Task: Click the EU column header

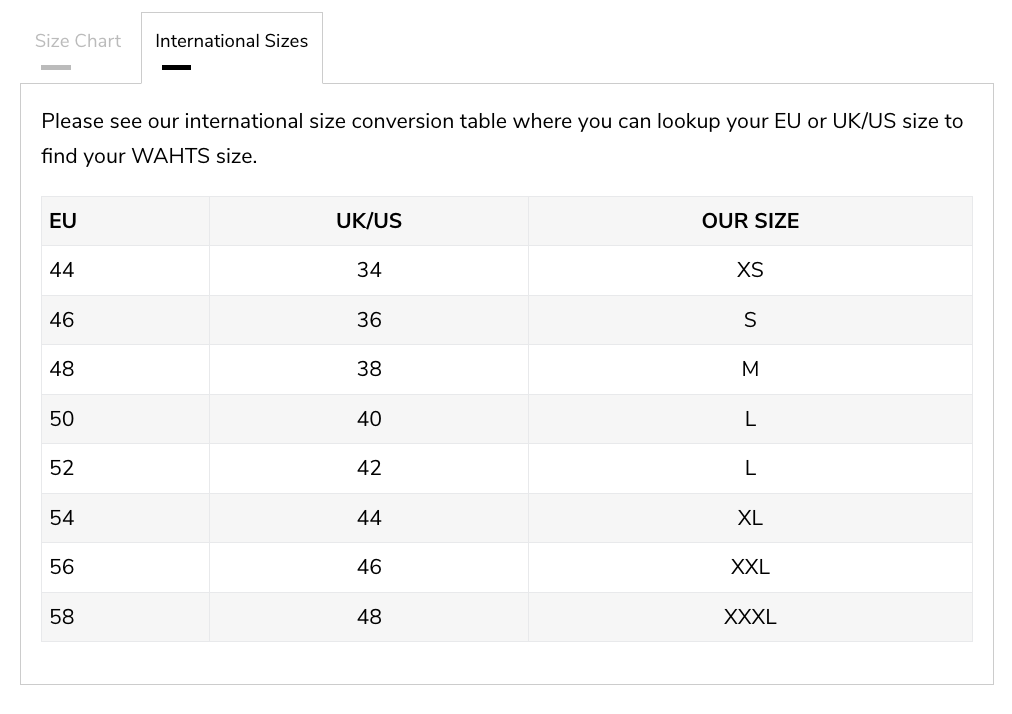Action: pos(63,221)
